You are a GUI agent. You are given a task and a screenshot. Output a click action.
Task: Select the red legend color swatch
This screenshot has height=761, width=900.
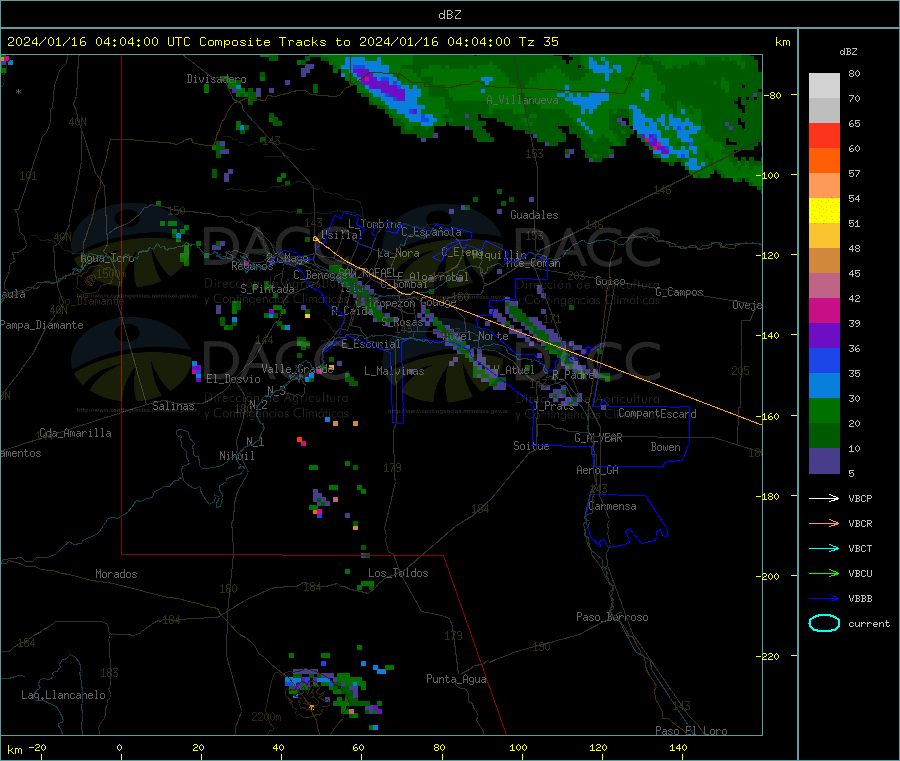tap(824, 135)
